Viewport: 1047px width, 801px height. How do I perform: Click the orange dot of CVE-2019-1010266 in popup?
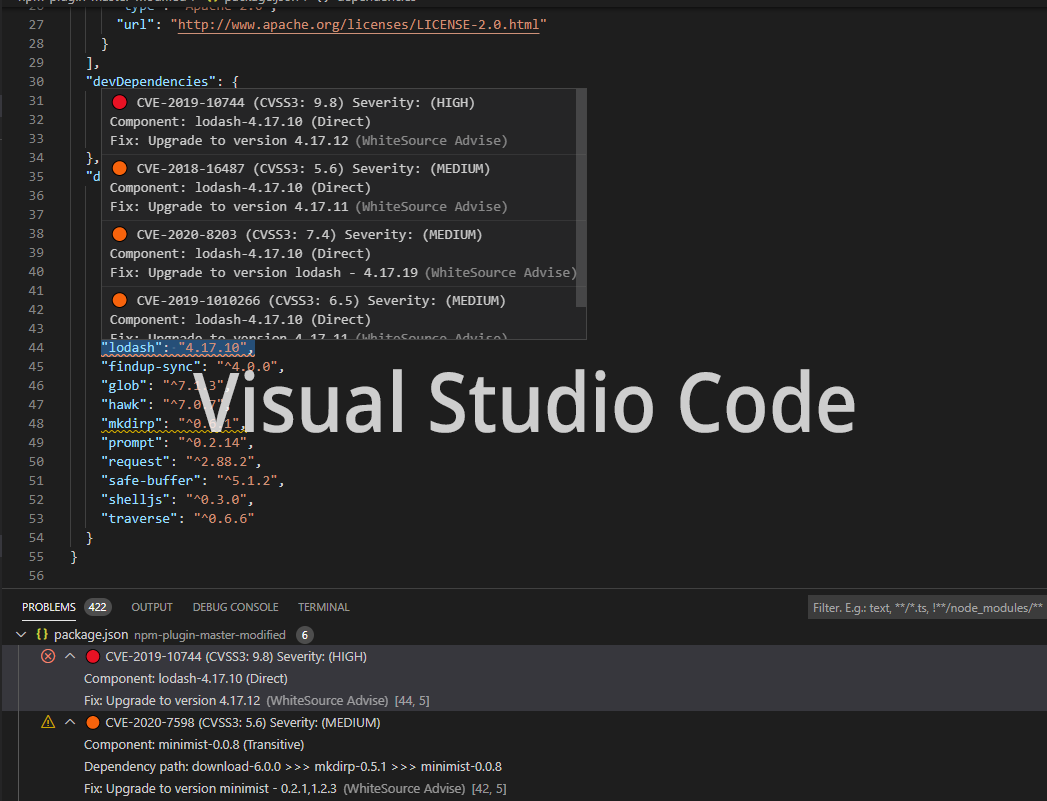coord(120,300)
